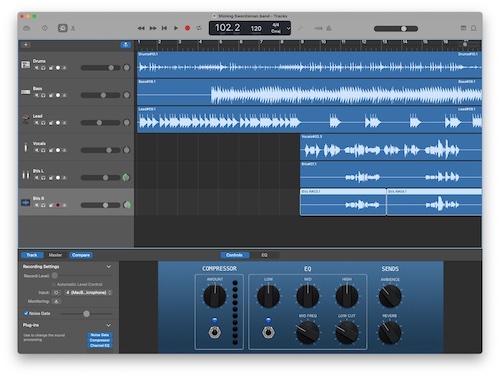
Task: Toggle the Cycle loop button
Action: (x=199, y=28)
